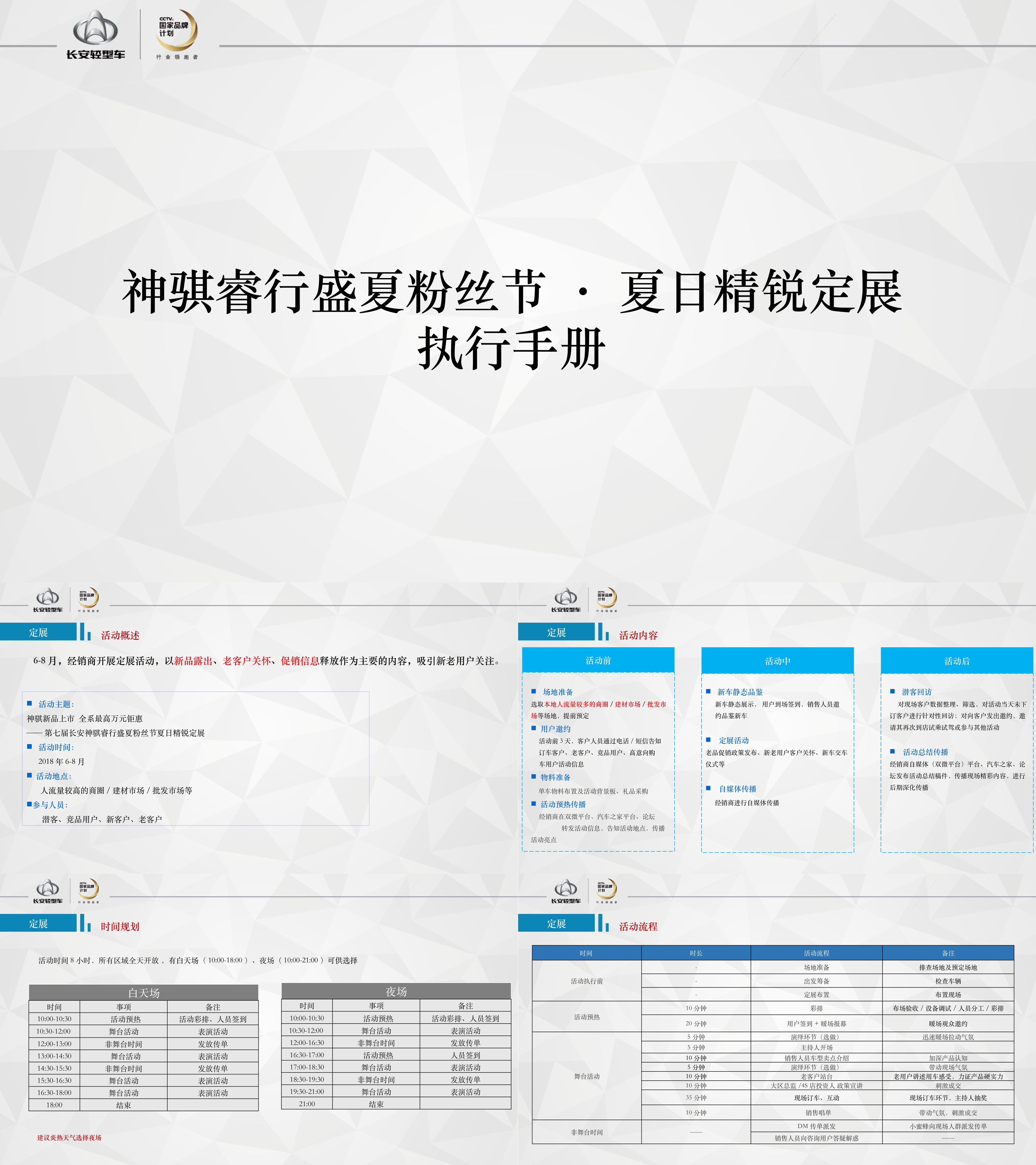1036x1165 pixels.
Task: Click the 17:00-18:30 cell in the 夜场 table
Action: point(307,1067)
